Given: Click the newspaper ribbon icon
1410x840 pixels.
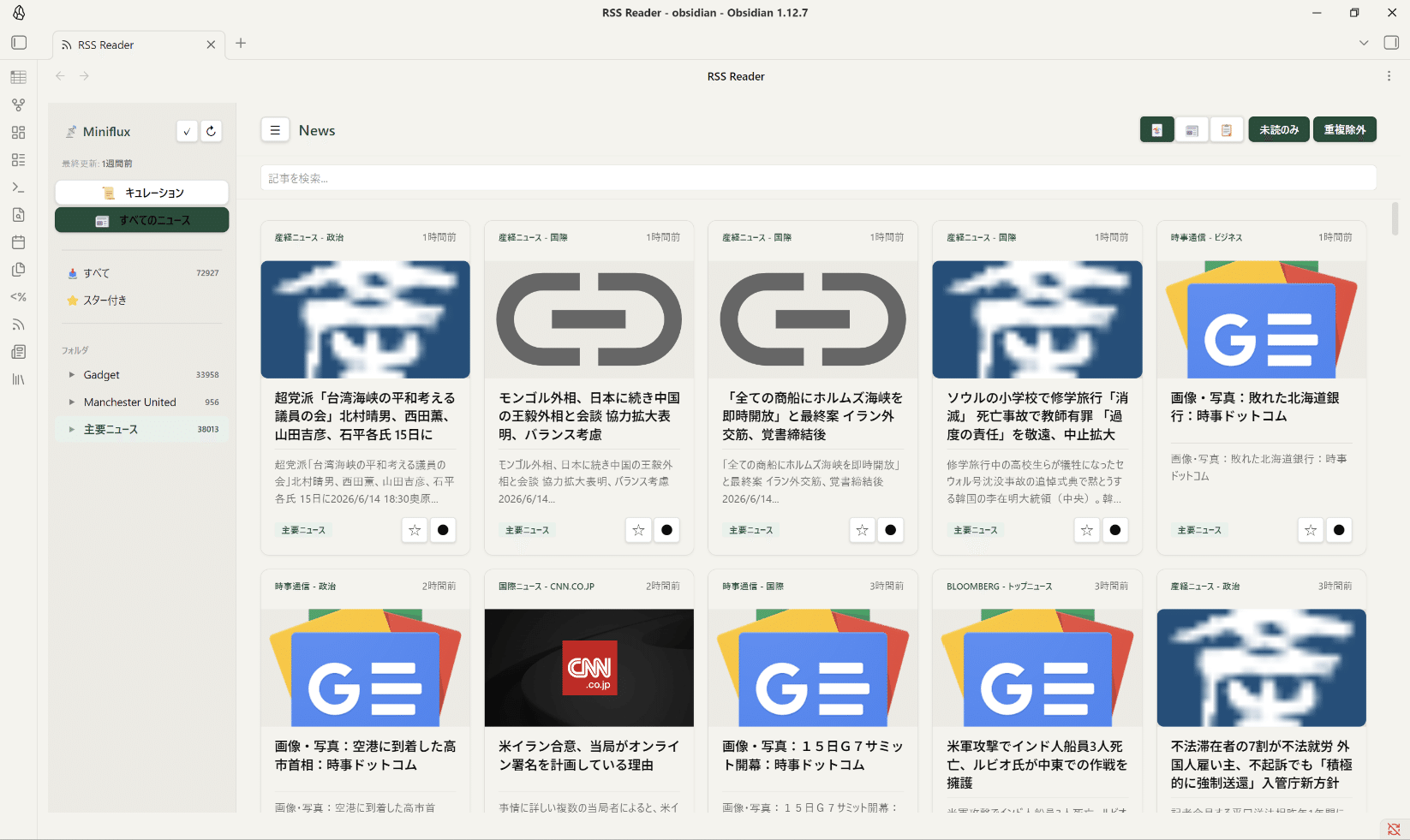Looking at the screenshot, I should coord(18,351).
